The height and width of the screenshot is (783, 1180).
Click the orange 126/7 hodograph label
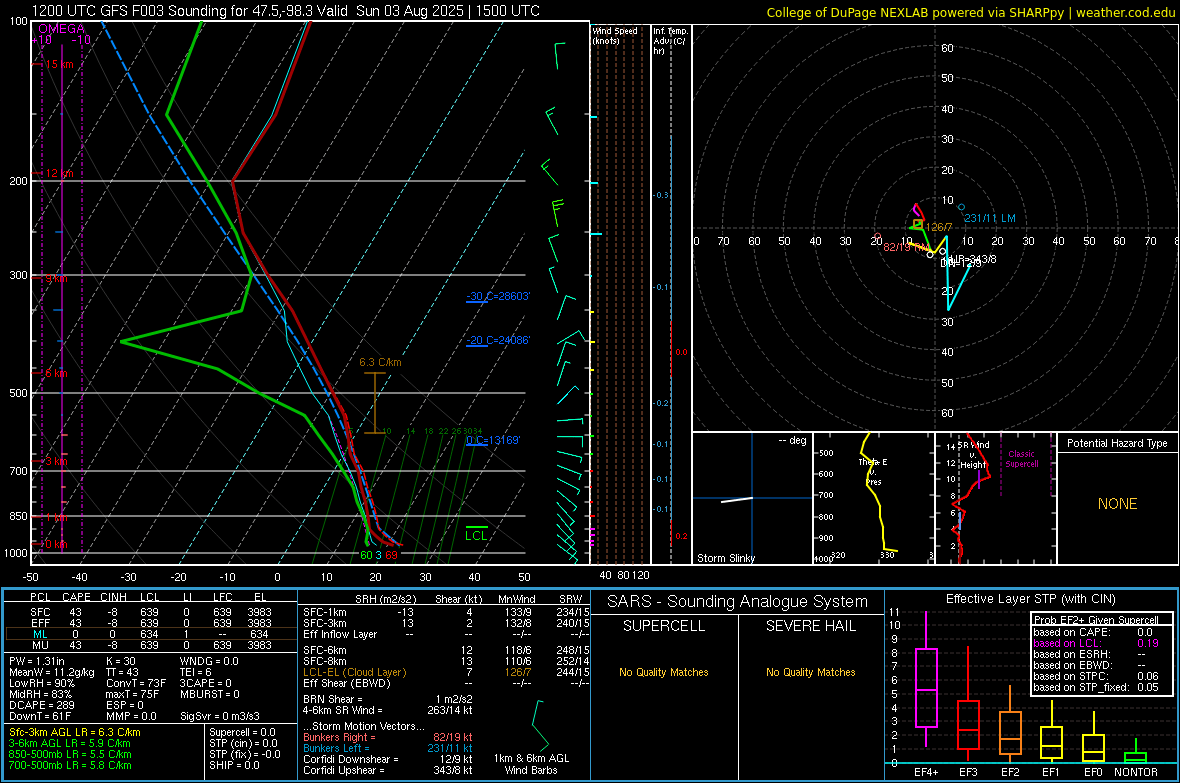click(938, 227)
